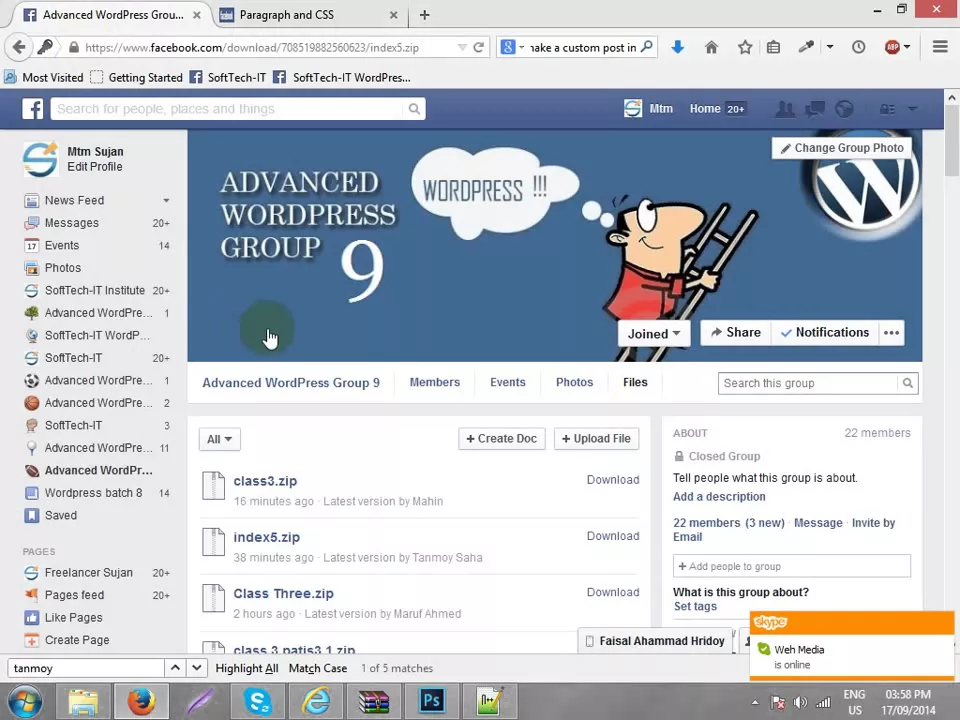Click the Share group button
The height and width of the screenshot is (720, 960).
coord(736,332)
